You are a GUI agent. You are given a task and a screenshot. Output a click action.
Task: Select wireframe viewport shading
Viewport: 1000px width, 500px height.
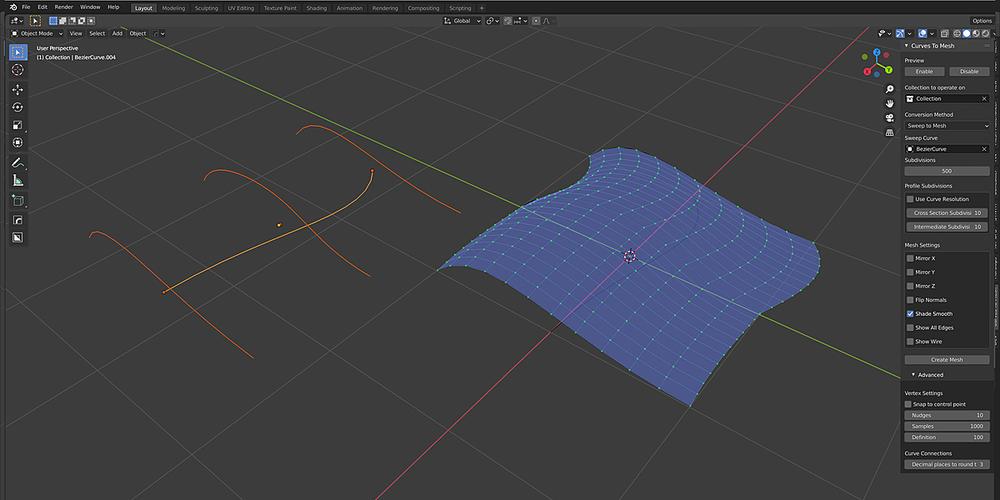pos(957,33)
